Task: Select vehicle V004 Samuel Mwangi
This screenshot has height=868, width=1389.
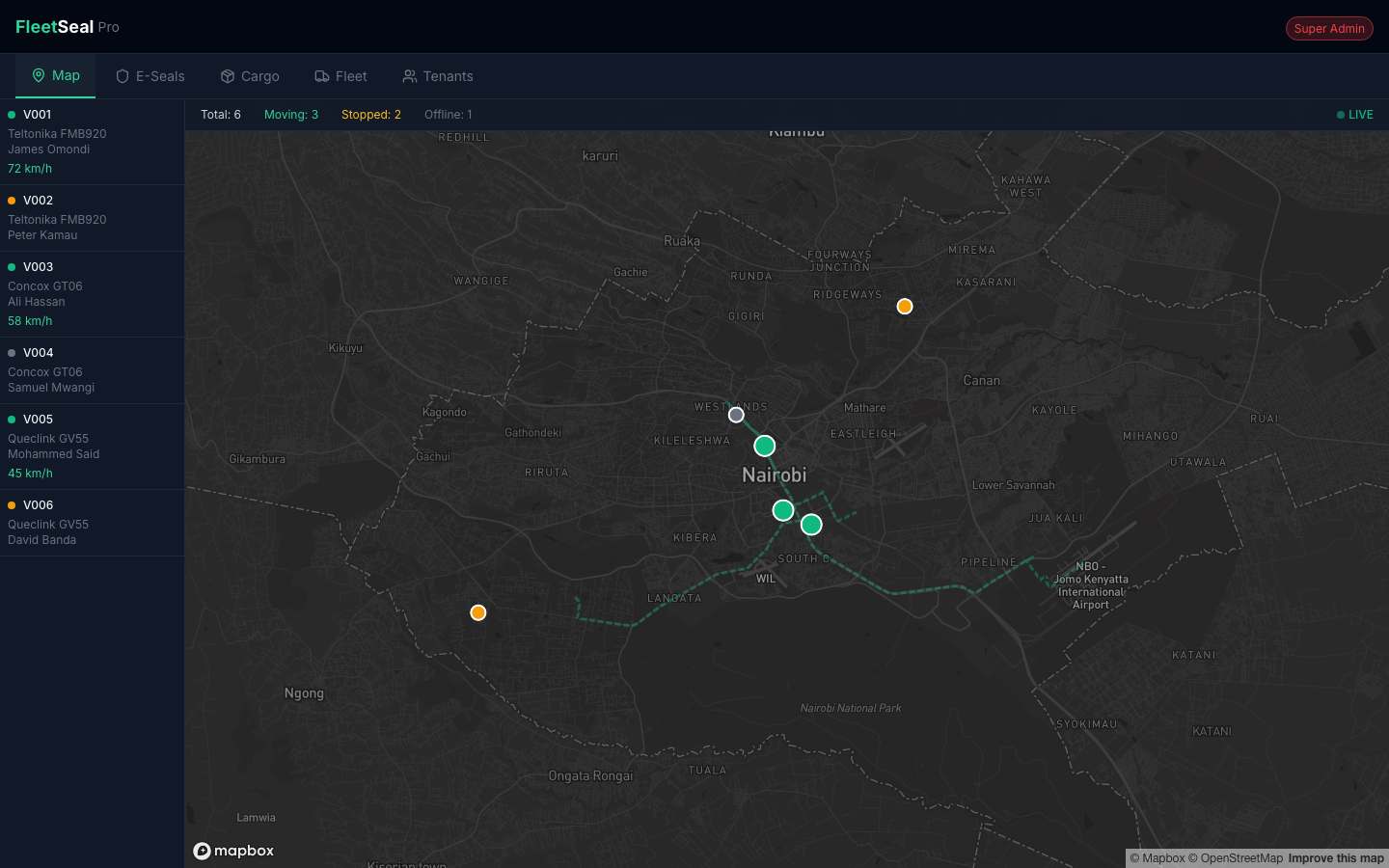Action: (92, 370)
